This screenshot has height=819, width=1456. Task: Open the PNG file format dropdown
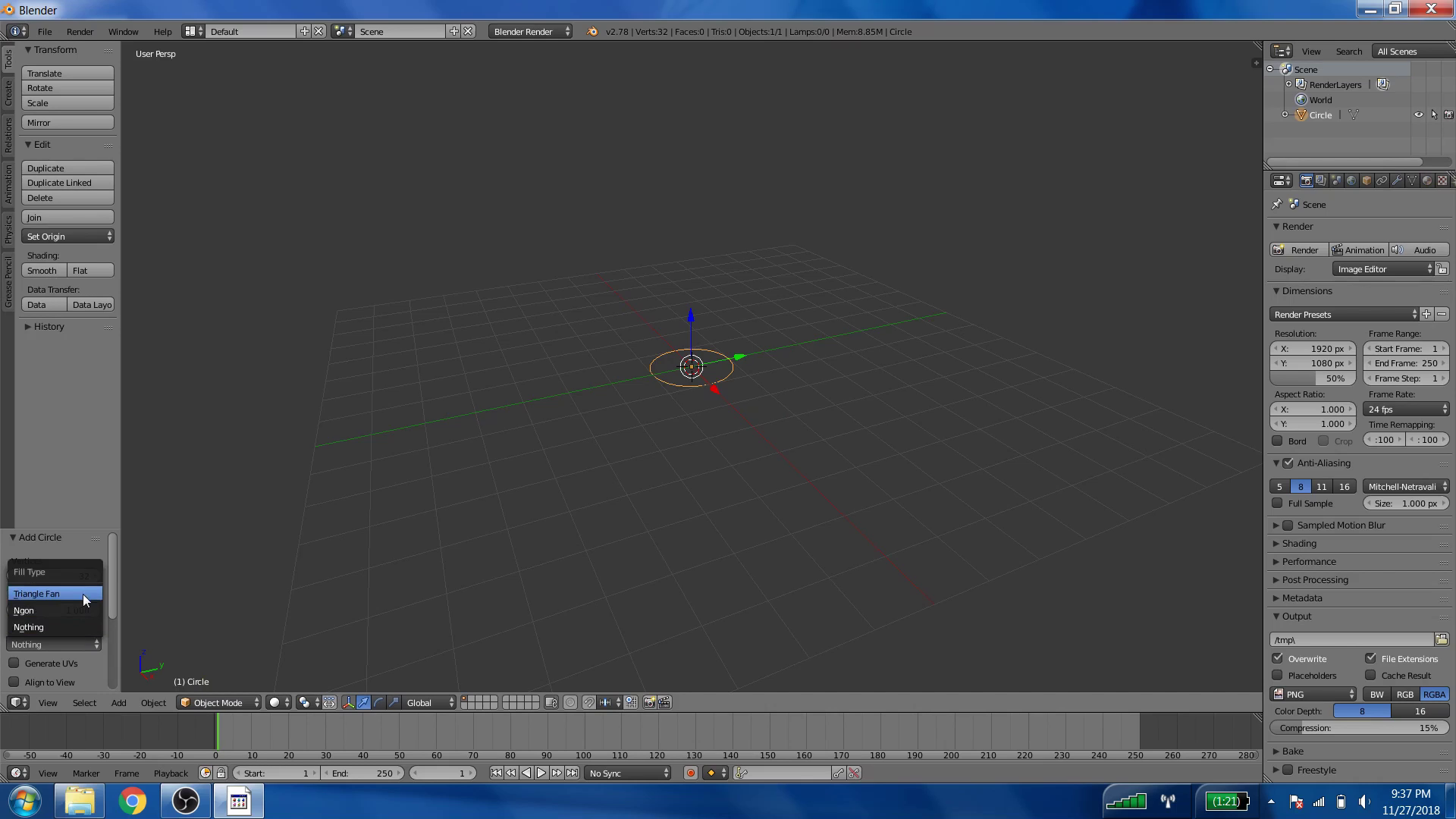1313,694
